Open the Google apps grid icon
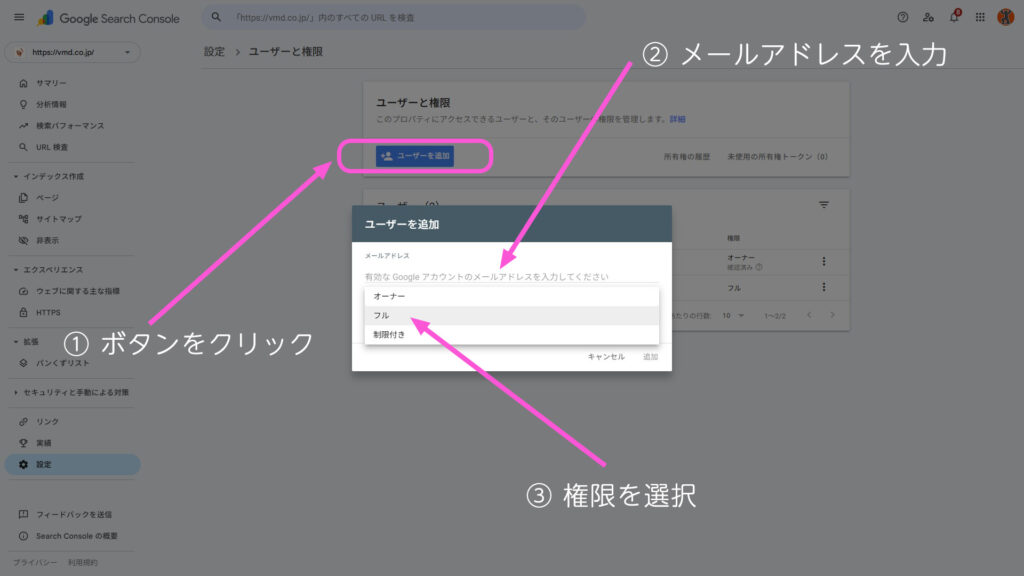Screen dimensions: 1024x576 (x=980, y=15)
